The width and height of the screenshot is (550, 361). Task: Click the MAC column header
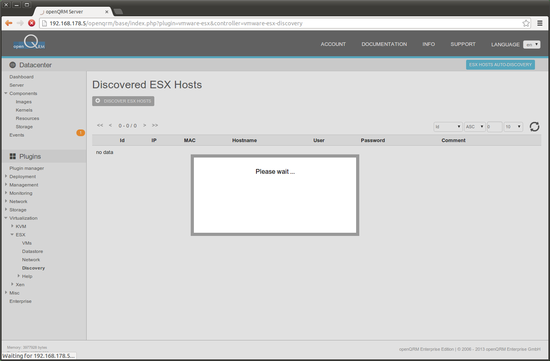point(189,140)
